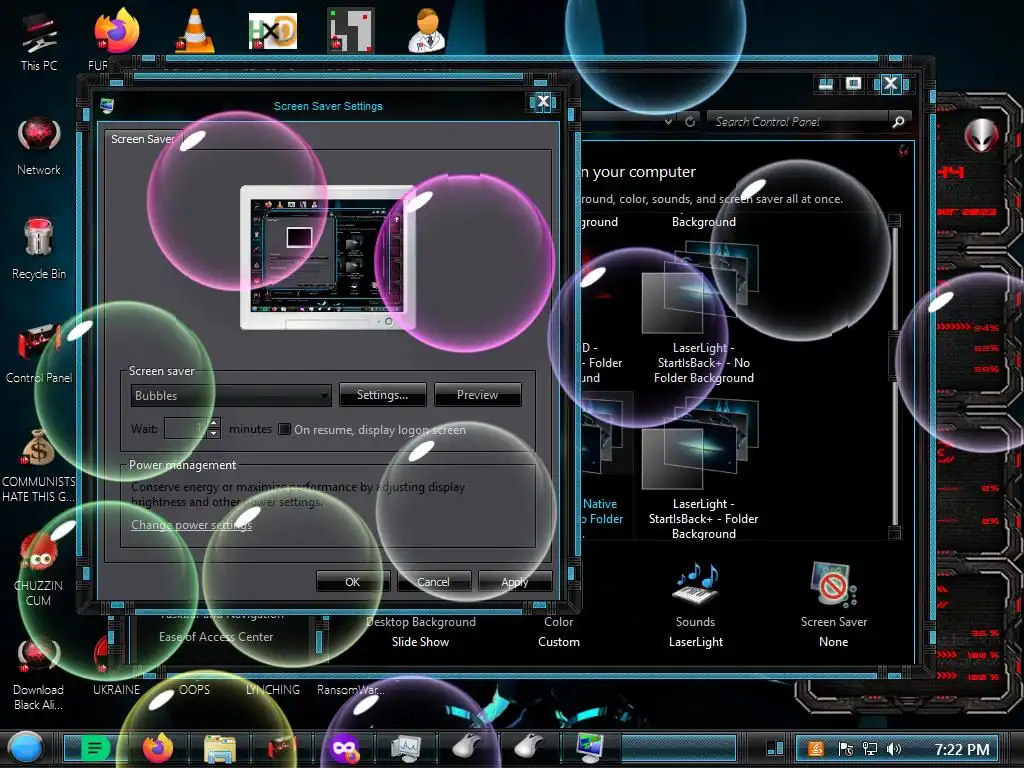Toggle On resume display logon screen checkbox
The height and width of the screenshot is (768, 1024).
tap(285, 429)
